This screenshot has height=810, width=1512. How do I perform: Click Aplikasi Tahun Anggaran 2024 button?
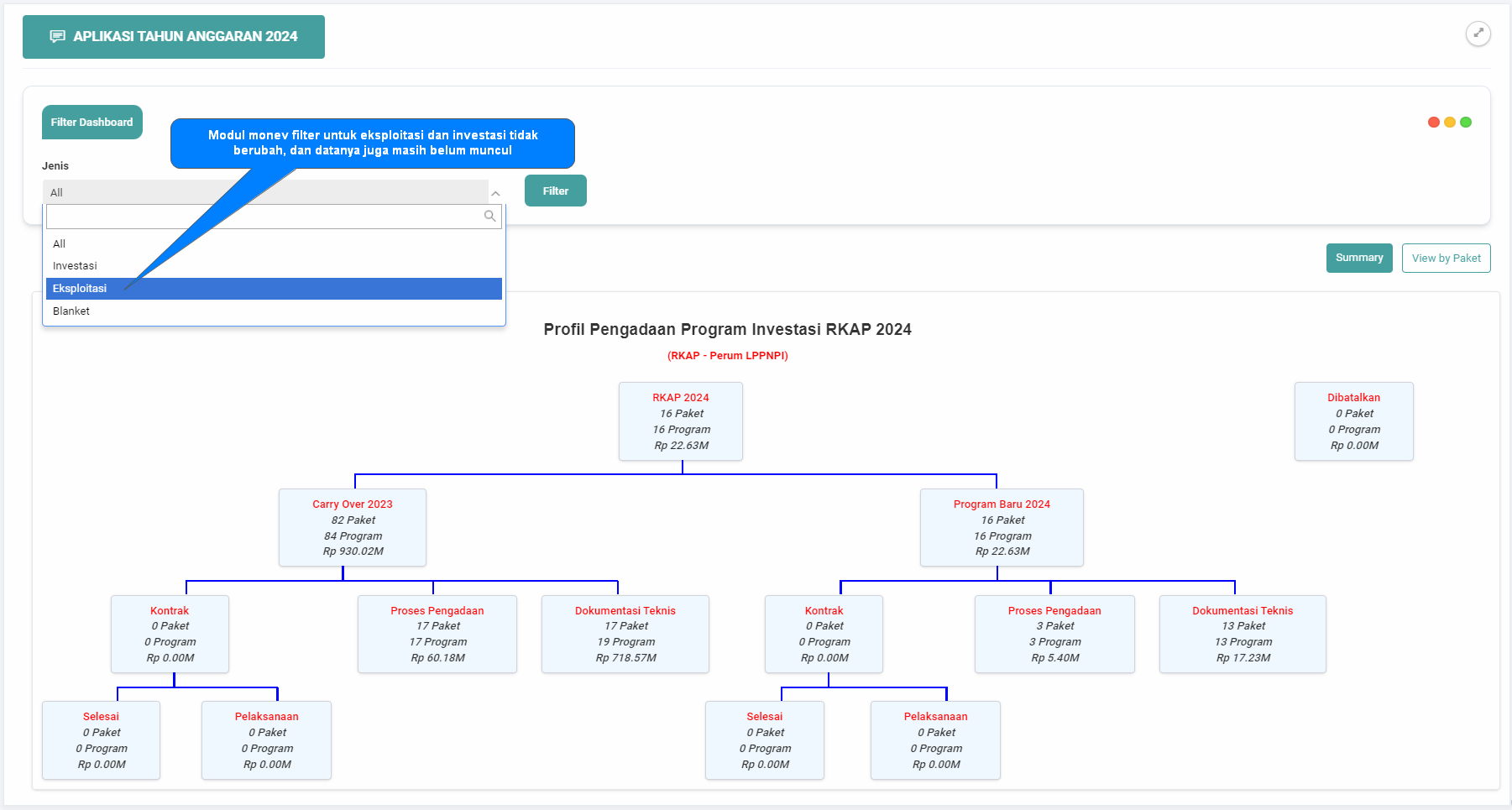coord(174,37)
